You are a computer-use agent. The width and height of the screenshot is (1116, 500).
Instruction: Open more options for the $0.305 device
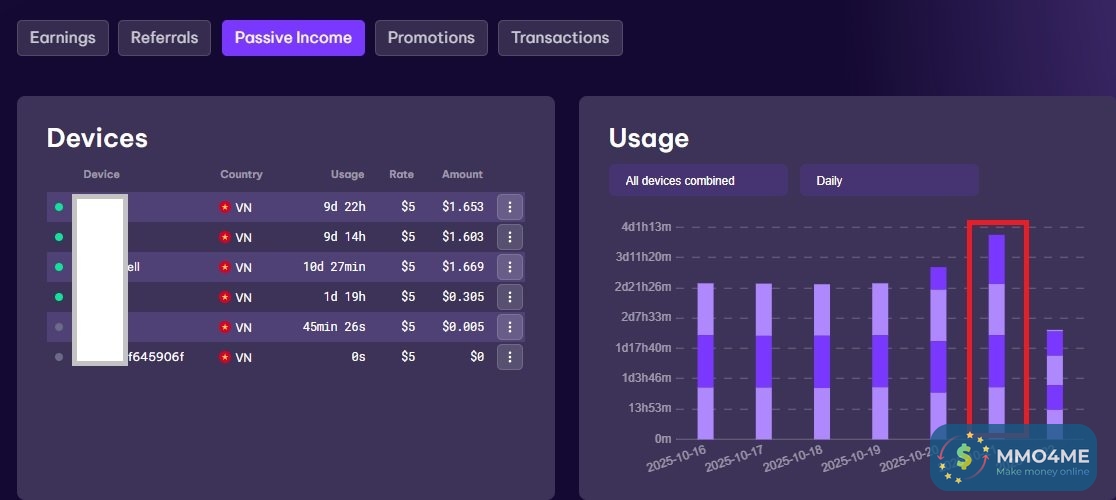pos(510,297)
